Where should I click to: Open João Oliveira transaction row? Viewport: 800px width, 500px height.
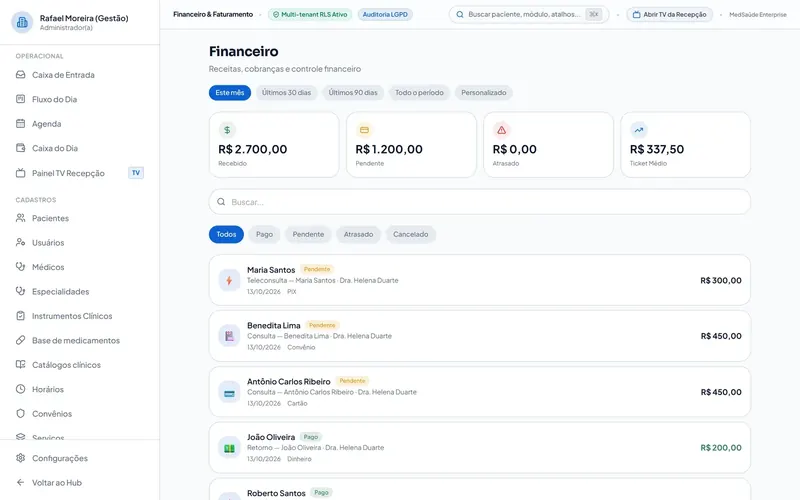pyautogui.click(x=480, y=447)
